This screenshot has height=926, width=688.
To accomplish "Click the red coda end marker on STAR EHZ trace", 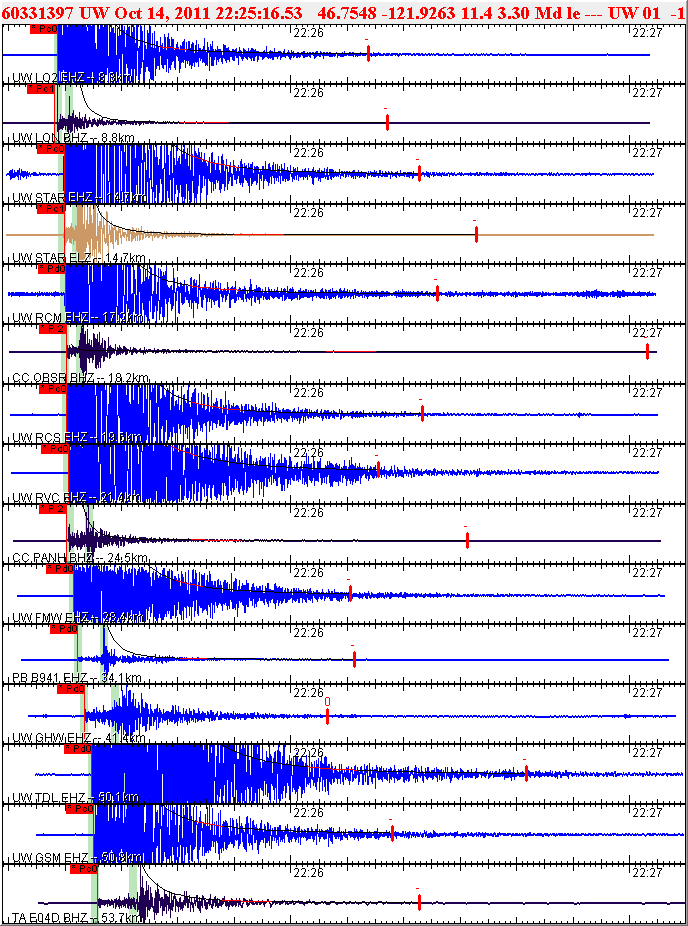I will [419, 173].
